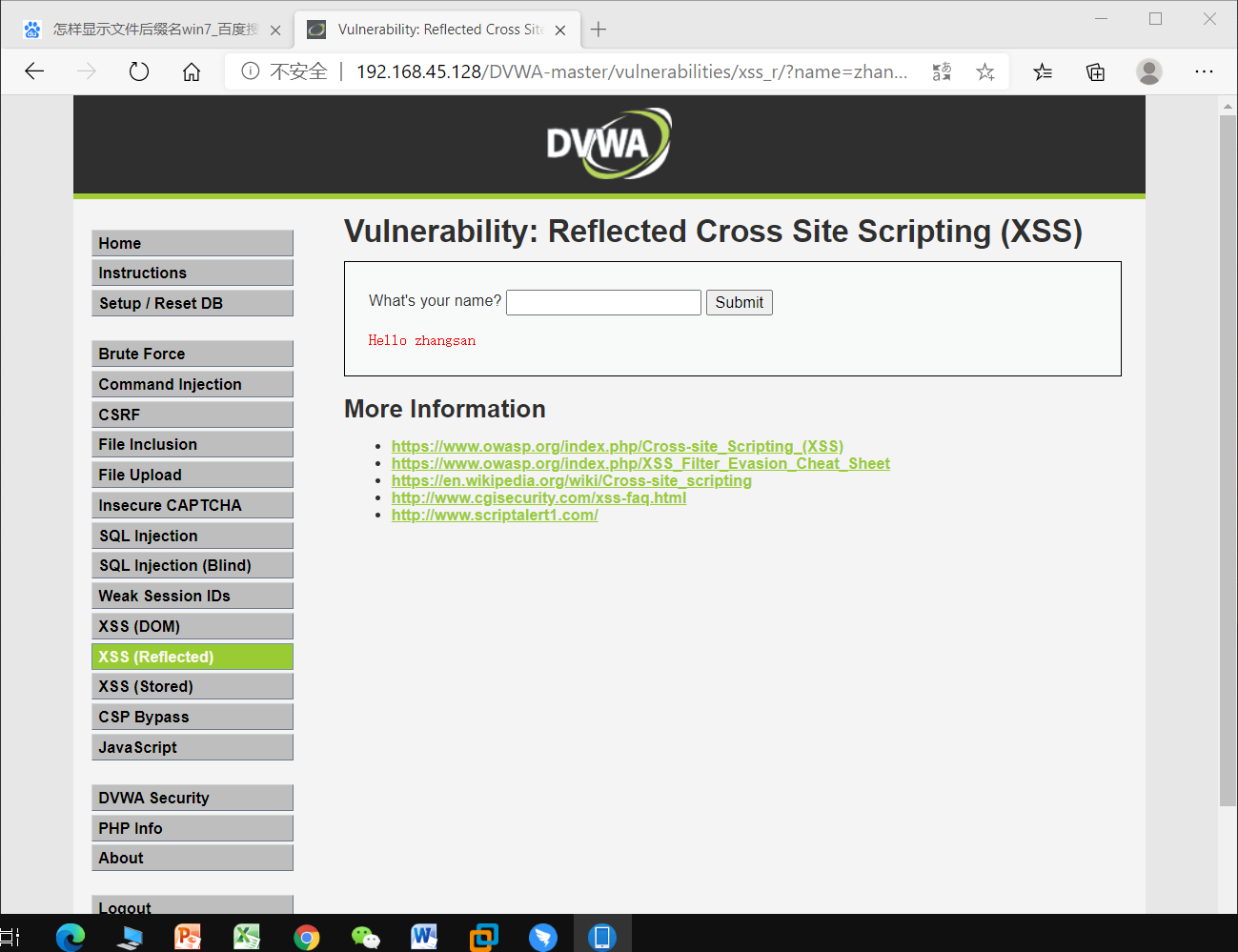1238x952 pixels.
Task: Open Wikipedia Cross-site_scripting link
Action: [x=572, y=480]
